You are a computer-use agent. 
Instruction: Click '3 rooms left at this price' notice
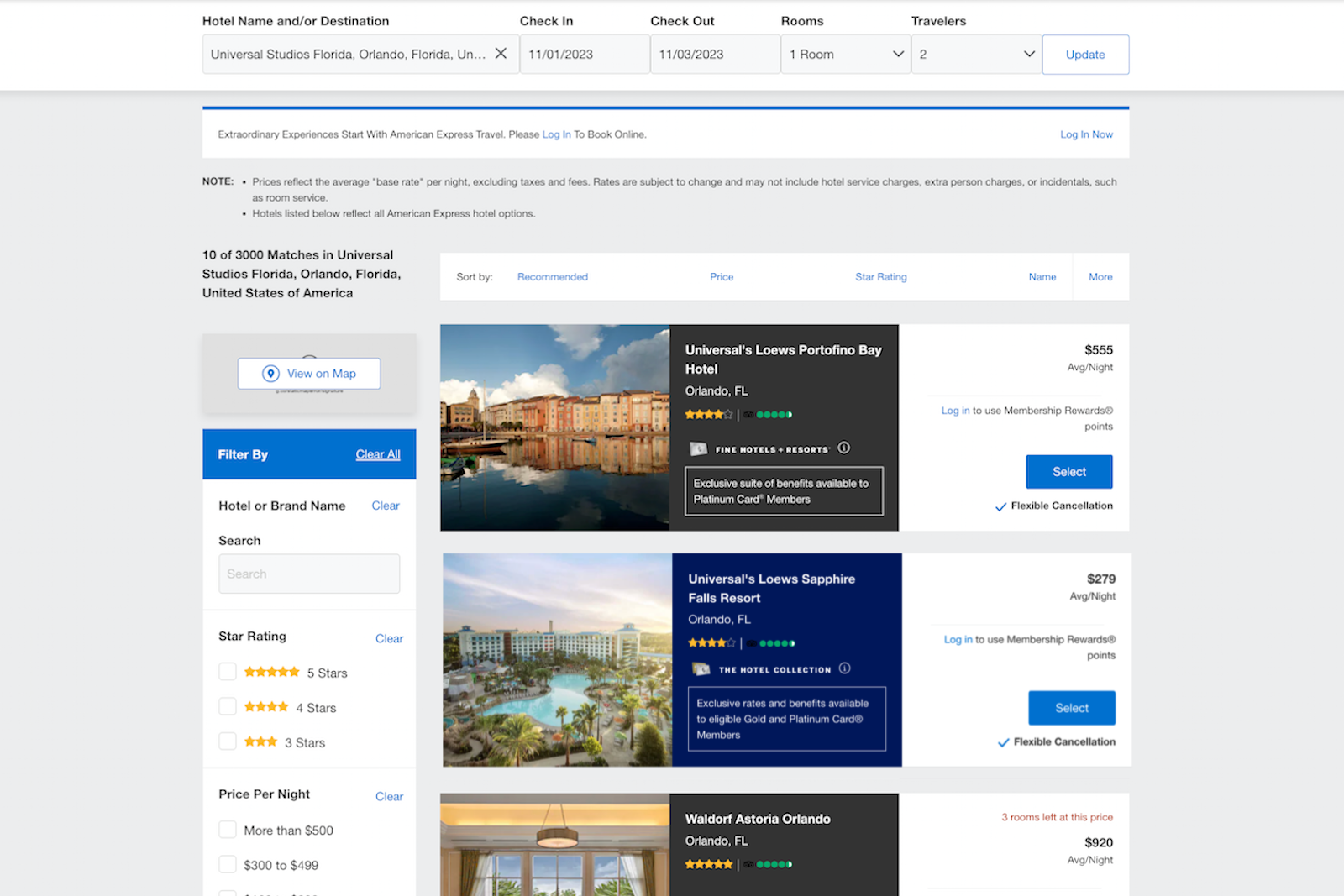[1057, 817]
